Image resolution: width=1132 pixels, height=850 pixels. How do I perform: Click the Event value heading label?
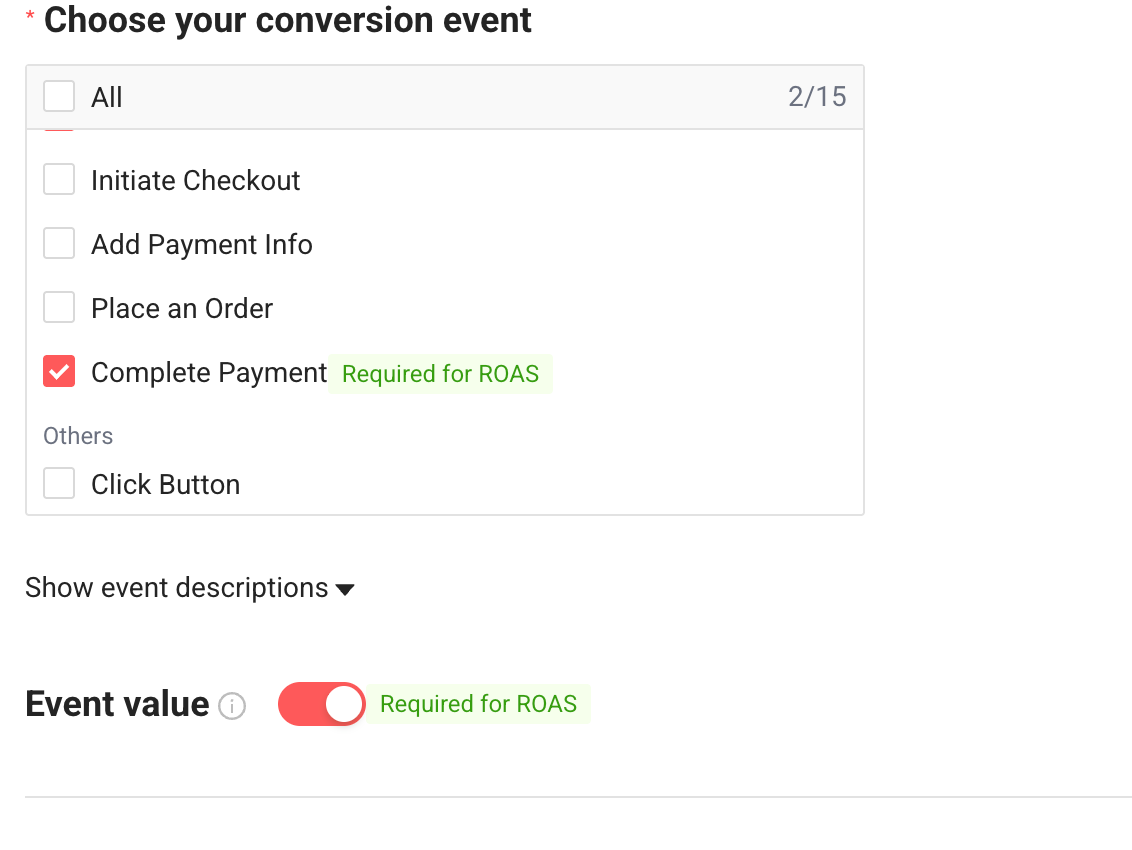click(x=117, y=704)
